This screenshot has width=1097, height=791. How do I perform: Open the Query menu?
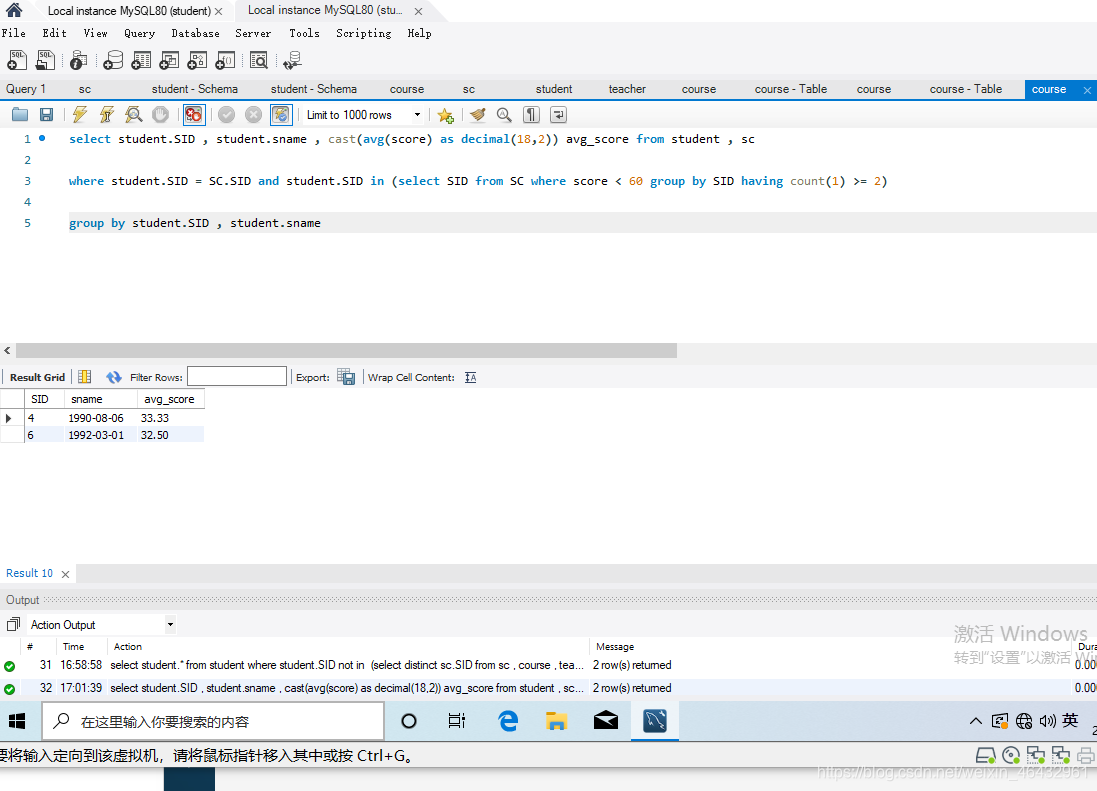[x=139, y=33]
